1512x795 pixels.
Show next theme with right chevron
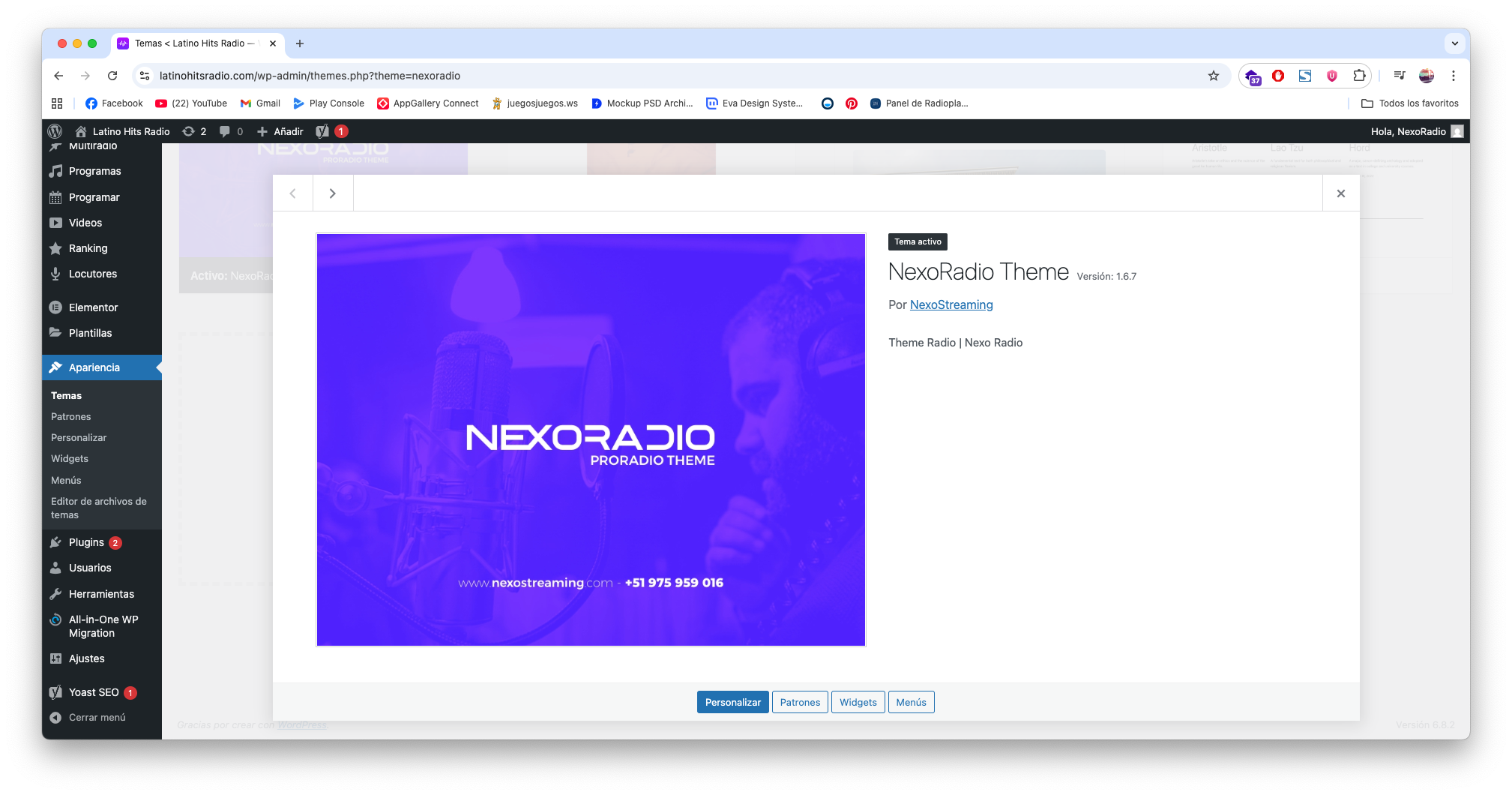point(333,193)
